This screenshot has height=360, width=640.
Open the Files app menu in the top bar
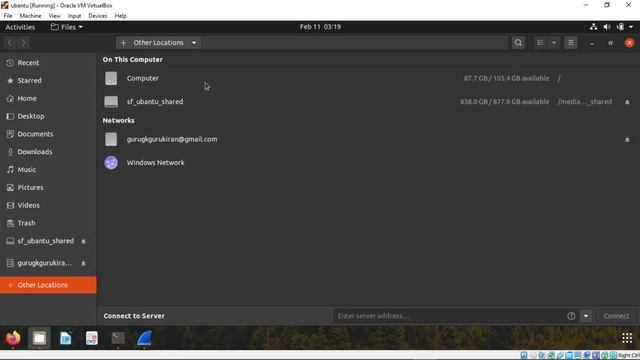(x=67, y=27)
